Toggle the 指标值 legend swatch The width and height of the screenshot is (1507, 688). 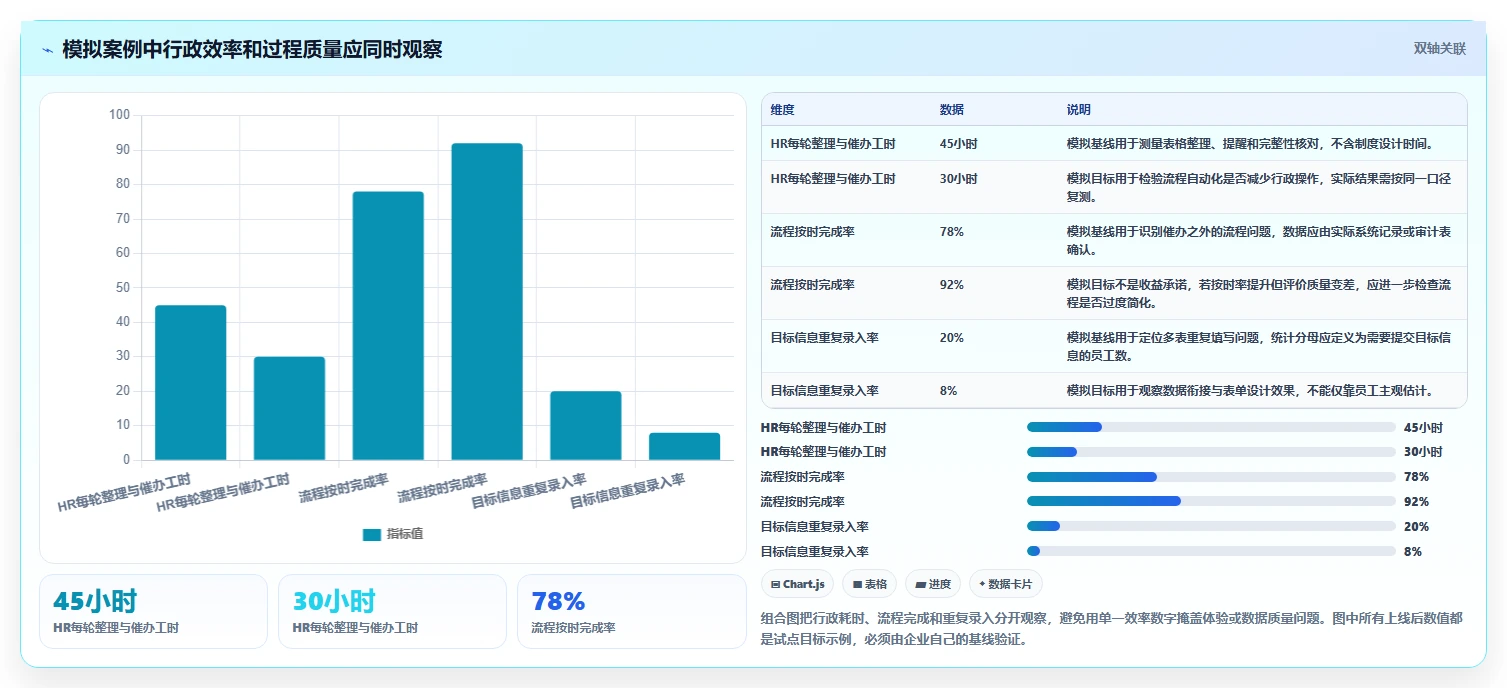372,534
